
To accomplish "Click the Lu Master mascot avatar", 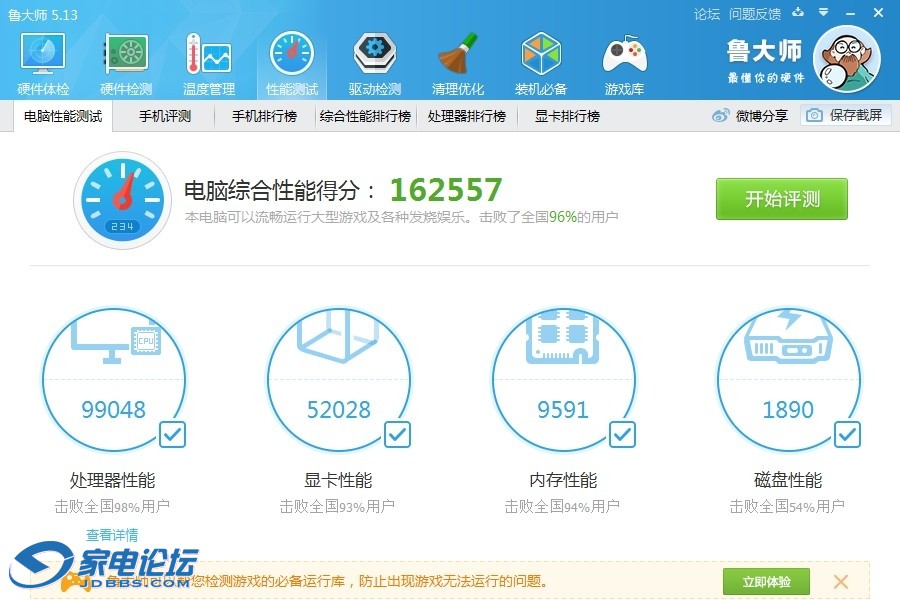I will pyautogui.click(x=846, y=58).
